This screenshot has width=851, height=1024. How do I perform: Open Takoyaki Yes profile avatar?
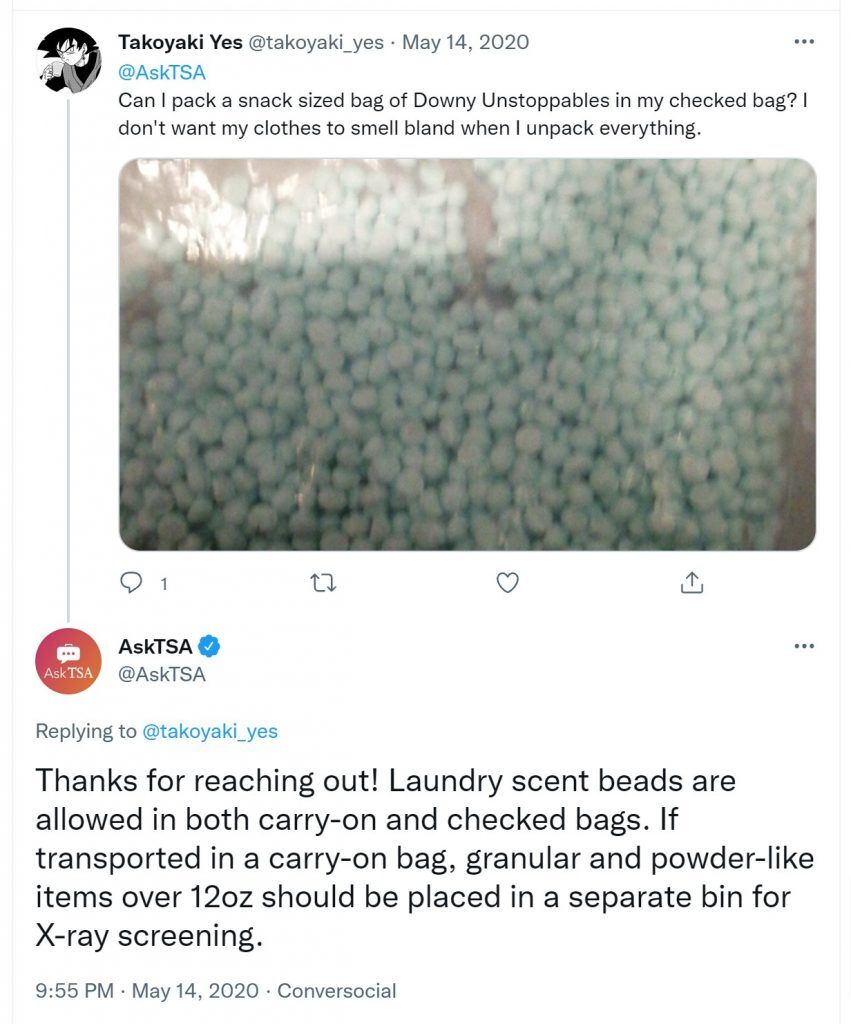tap(69, 60)
